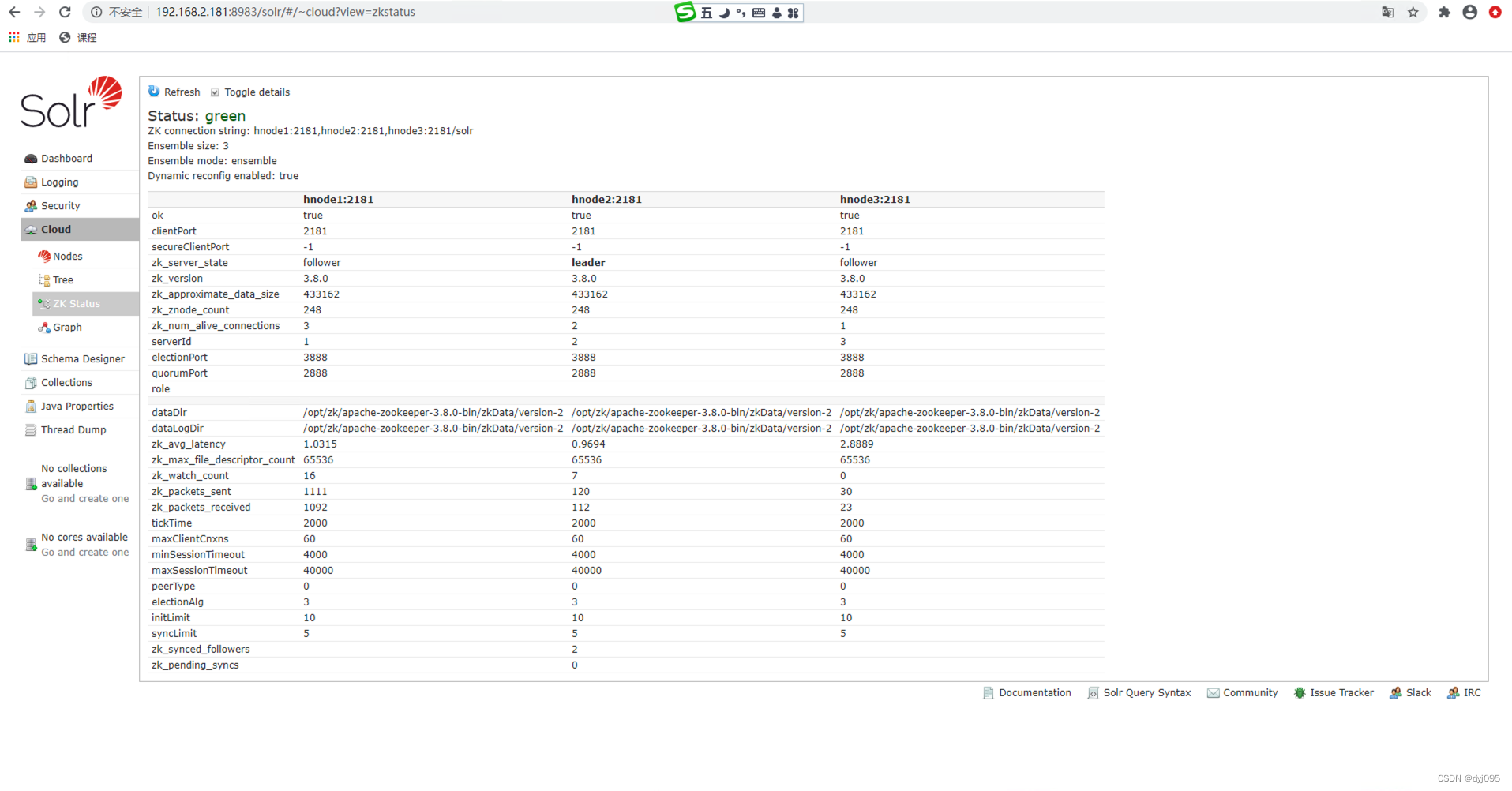This screenshot has height=791, width=1512.
Task: Bookmark this page with the star icon
Action: [x=1413, y=12]
